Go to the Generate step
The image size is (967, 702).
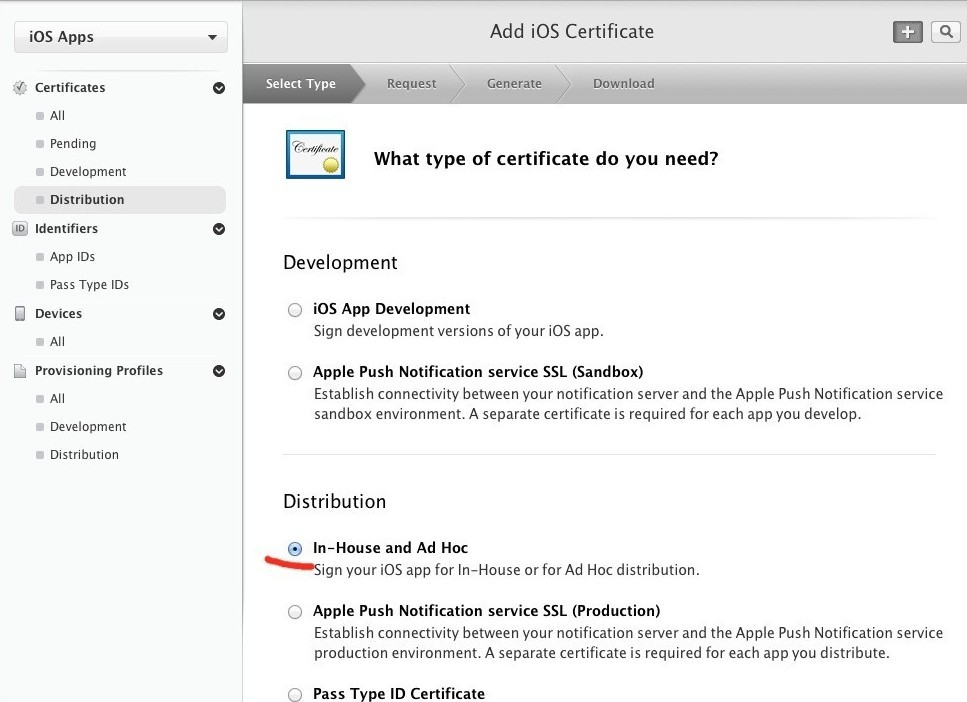click(x=514, y=83)
